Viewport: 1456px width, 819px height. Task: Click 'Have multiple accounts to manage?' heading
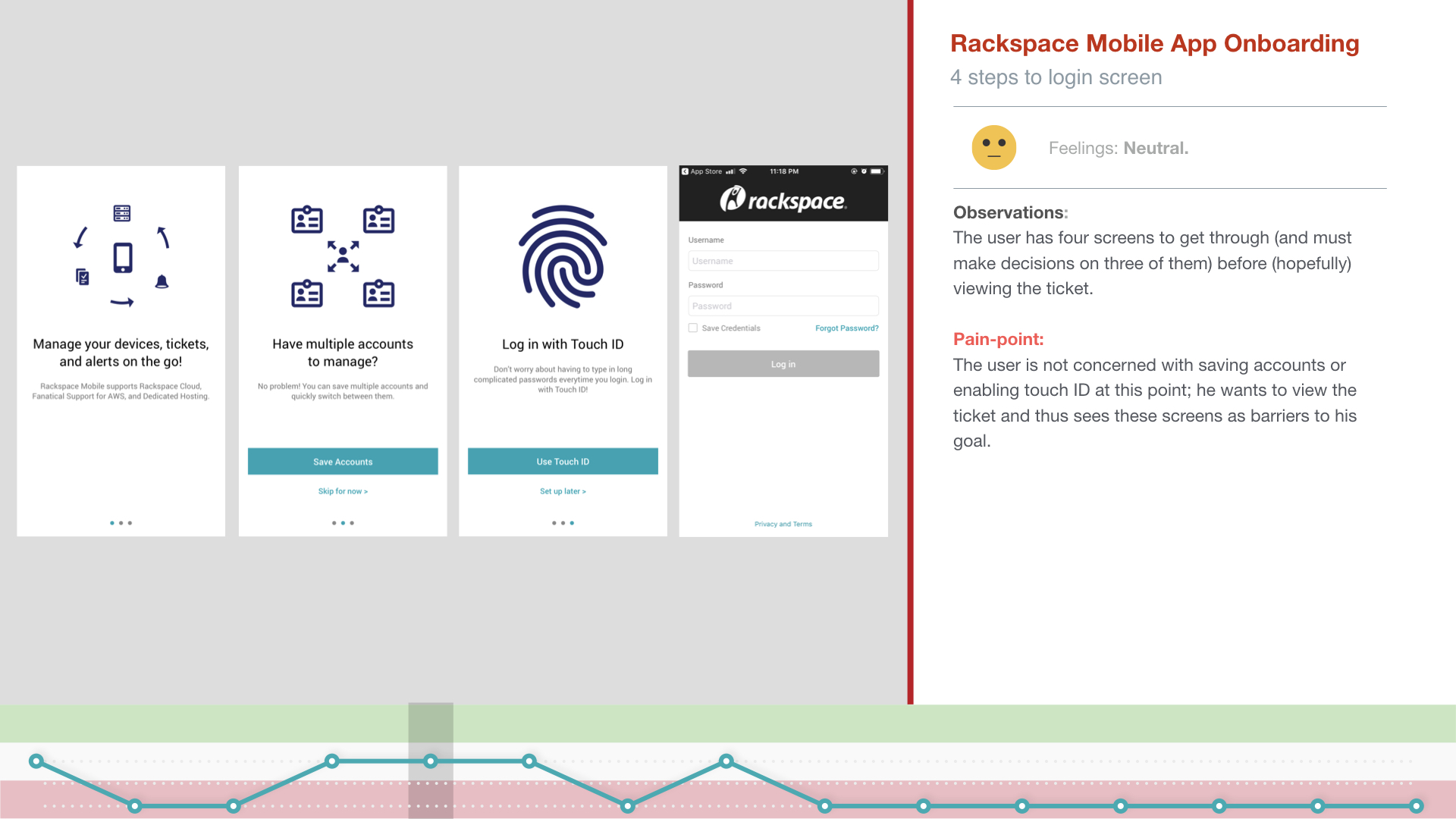click(x=343, y=353)
